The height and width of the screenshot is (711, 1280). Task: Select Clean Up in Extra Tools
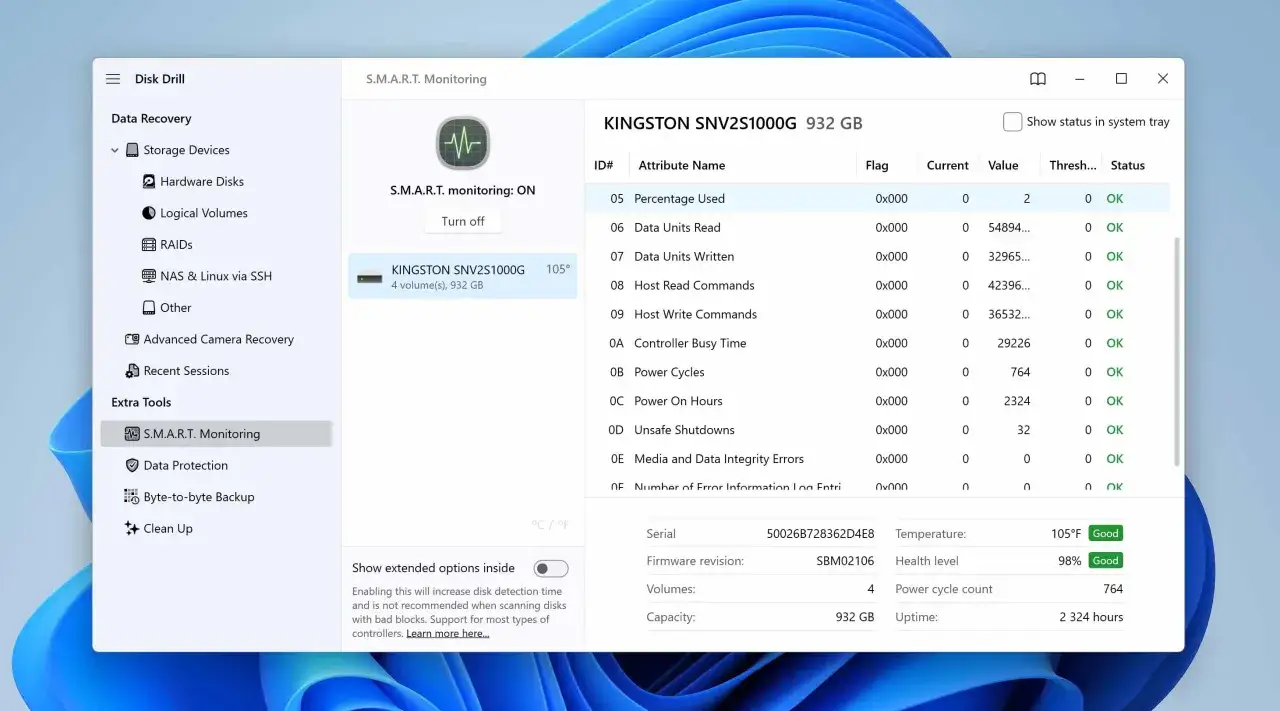point(167,529)
